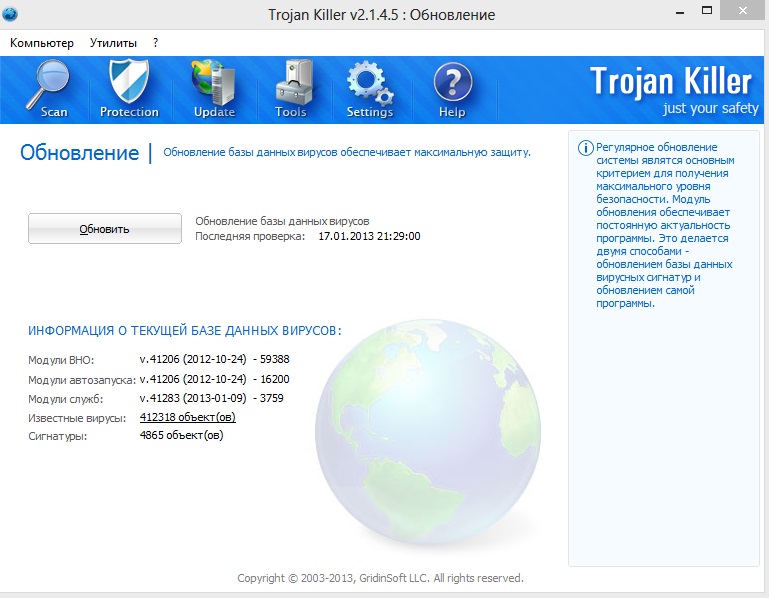Open the Help question mark section
Viewport: 769px width, 598px height.
click(452, 89)
